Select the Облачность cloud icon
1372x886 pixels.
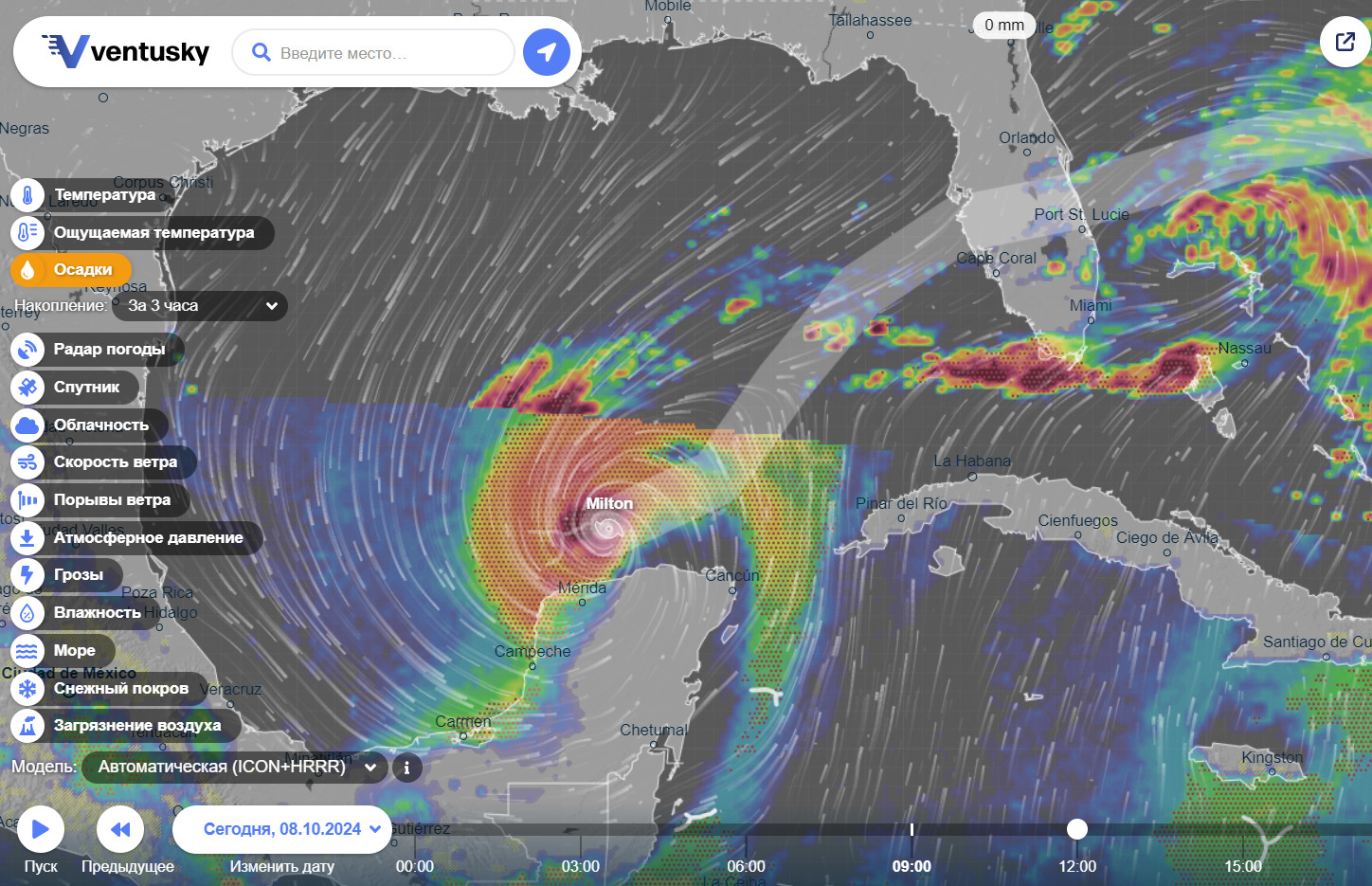pos(27,425)
